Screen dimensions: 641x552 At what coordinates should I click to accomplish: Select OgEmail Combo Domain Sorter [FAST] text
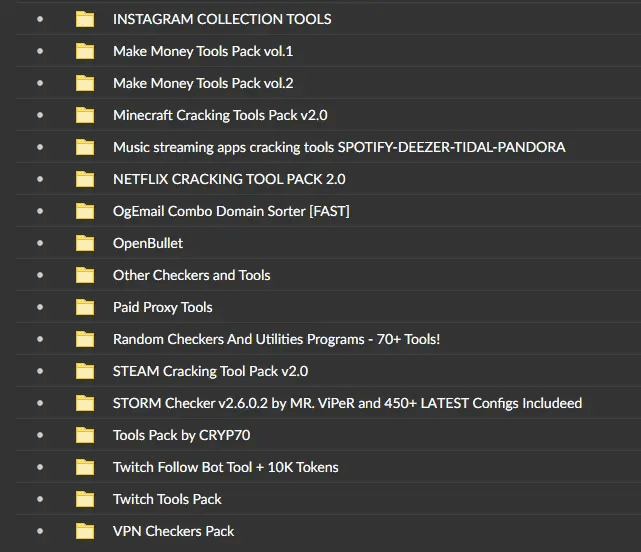point(231,211)
